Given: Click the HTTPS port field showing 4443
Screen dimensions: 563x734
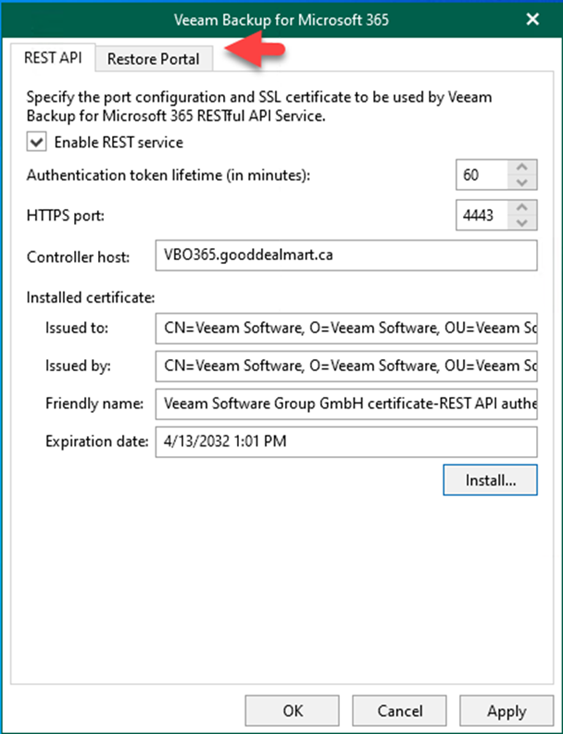Looking at the screenshot, I should pyautogui.click(x=482, y=215).
